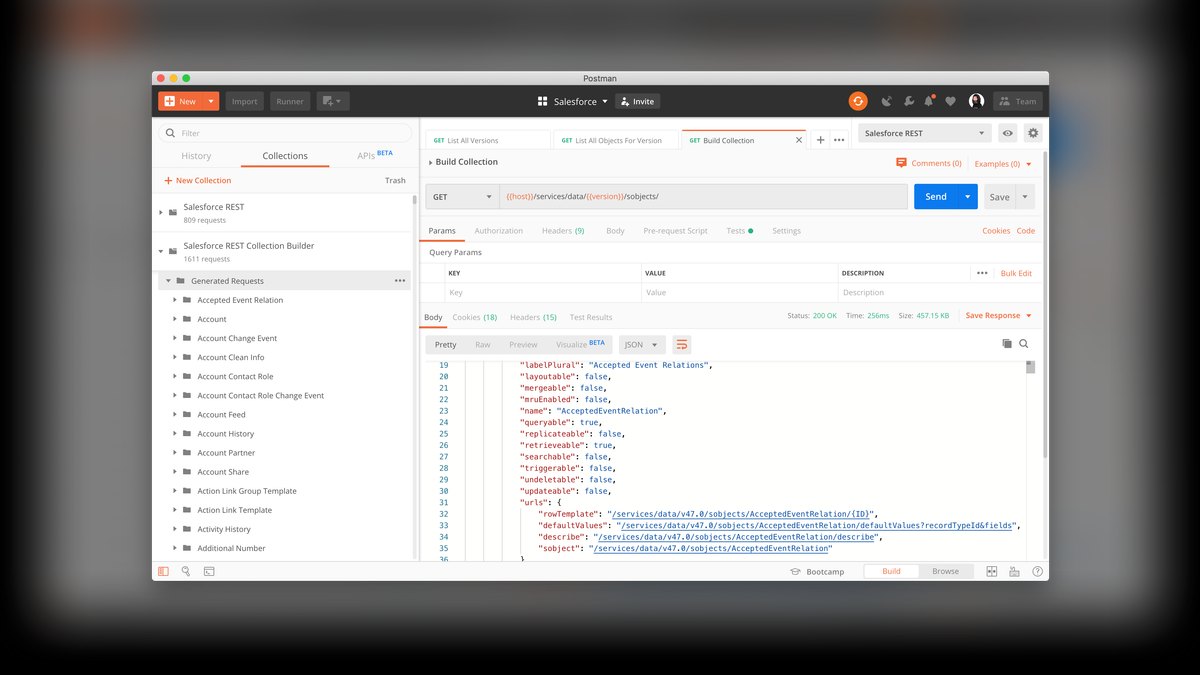Open keyboard shortcuts icon in status bar
This screenshot has height=675, width=1200.
[1014, 571]
